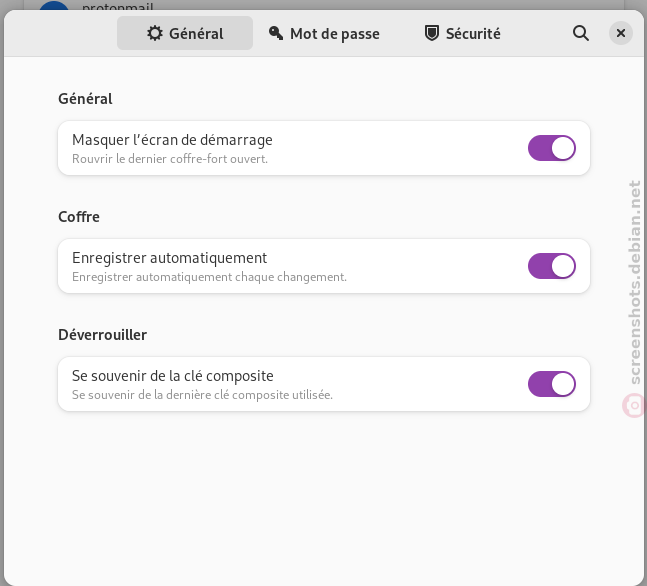Screen dimensions: 647x586
Task: Click the Se souvenir de la clé composite title
Action: click(x=172, y=376)
